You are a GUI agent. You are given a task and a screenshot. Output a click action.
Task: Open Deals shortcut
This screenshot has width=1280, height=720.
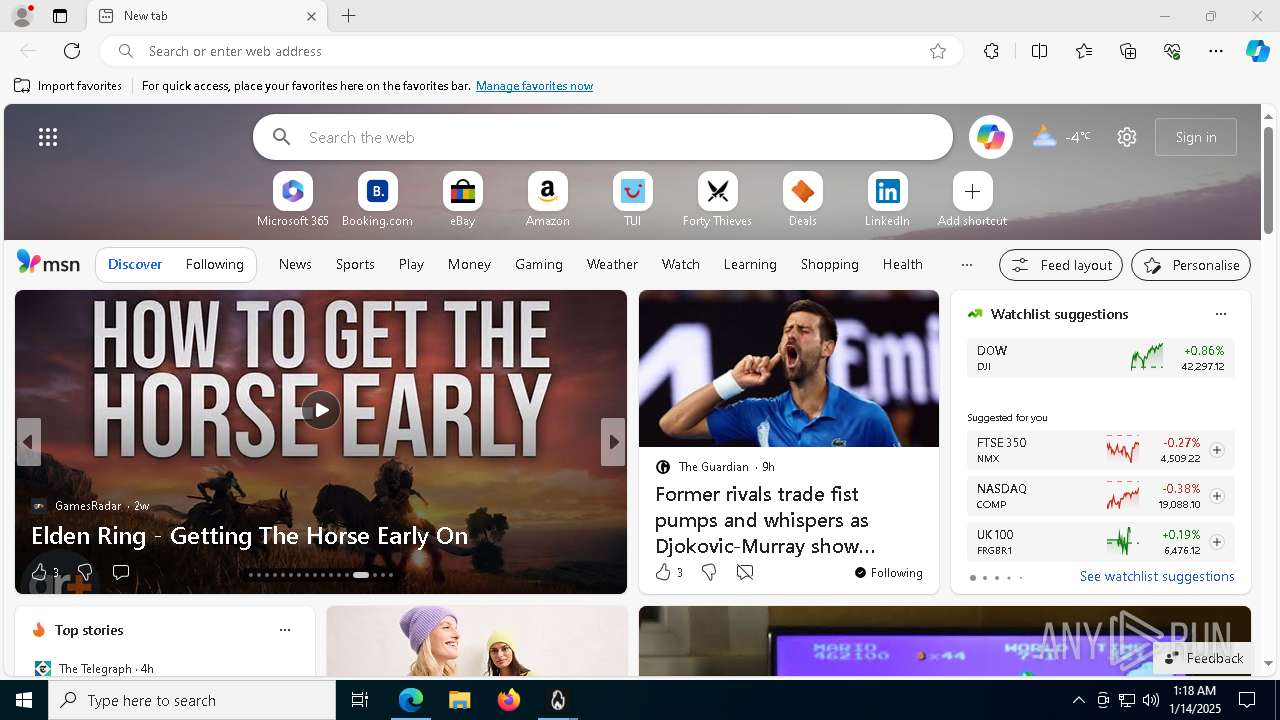pyautogui.click(x=802, y=199)
